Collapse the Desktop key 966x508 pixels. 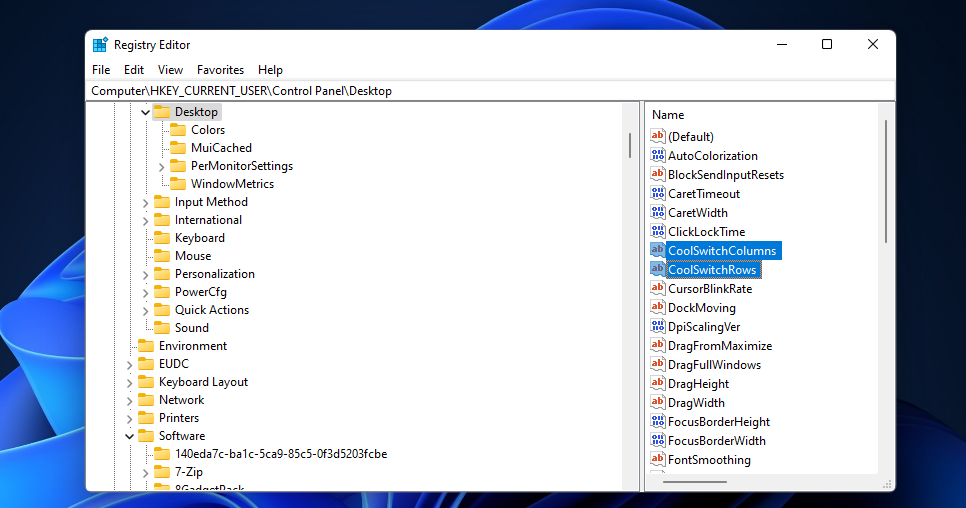[145, 112]
